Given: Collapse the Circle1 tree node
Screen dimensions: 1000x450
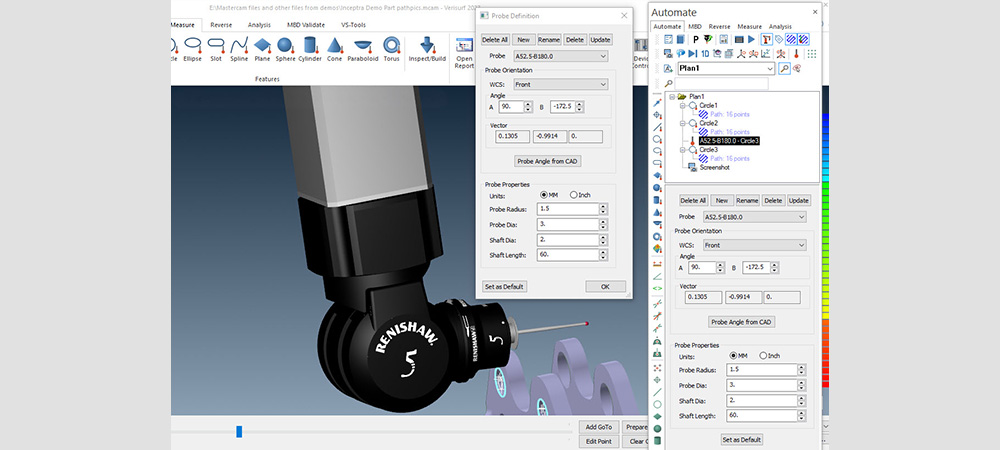Looking at the screenshot, I should click(682, 105).
